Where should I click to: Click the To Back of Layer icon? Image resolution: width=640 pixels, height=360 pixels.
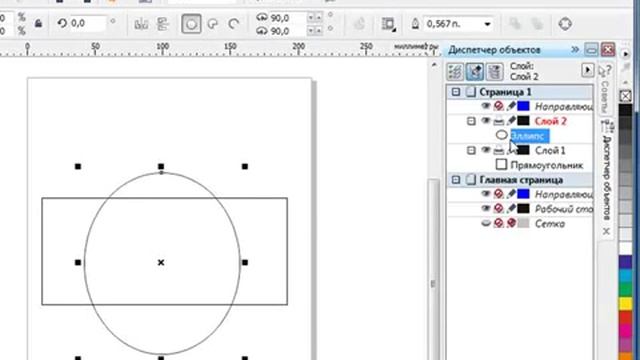(x=537, y=24)
